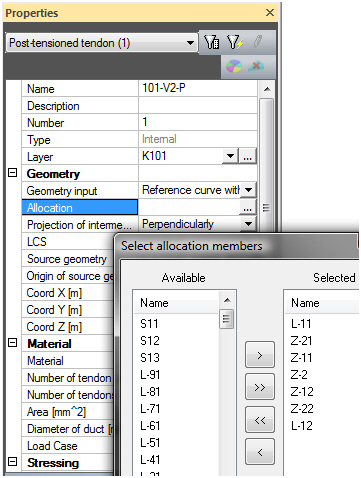Screen dimensions: 361x478
Task: Select L-71 in Available list
Action: click(x=150, y=409)
